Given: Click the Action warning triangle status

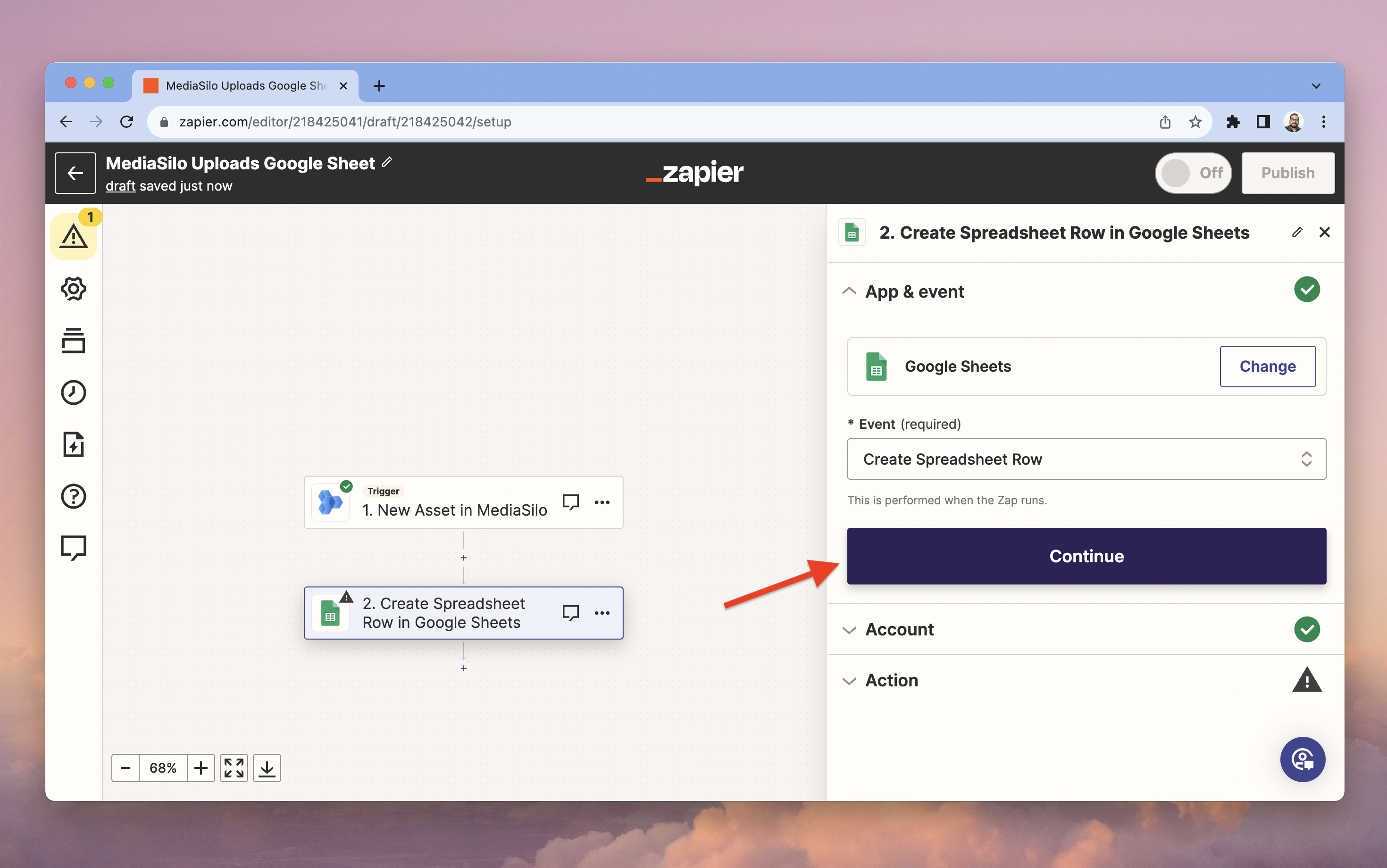Looking at the screenshot, I should [1307, 680].
